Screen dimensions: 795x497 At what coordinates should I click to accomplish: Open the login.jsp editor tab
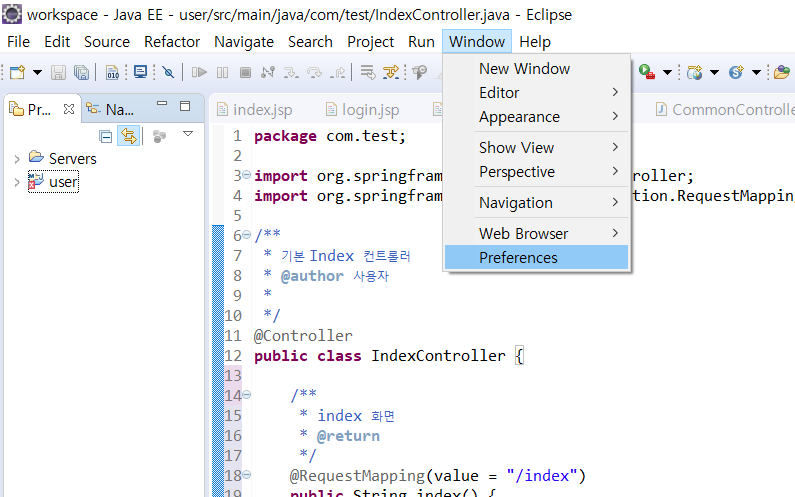pyautogui.click(x=363, y=110)
